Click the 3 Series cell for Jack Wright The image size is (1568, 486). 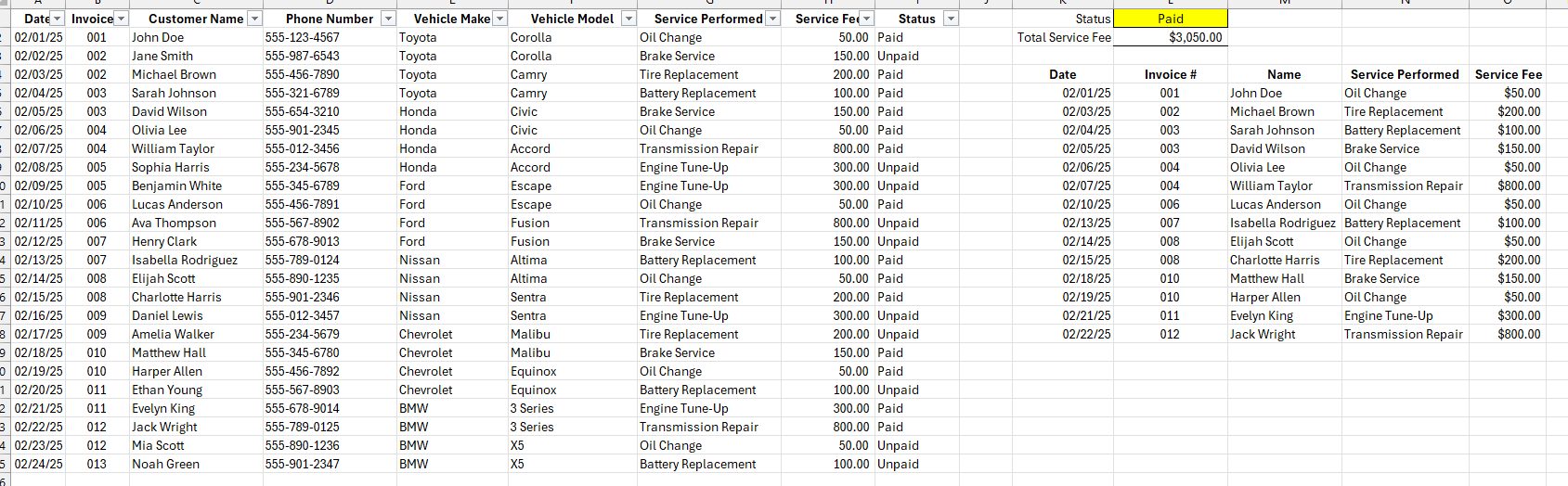(x=532, y=427)
